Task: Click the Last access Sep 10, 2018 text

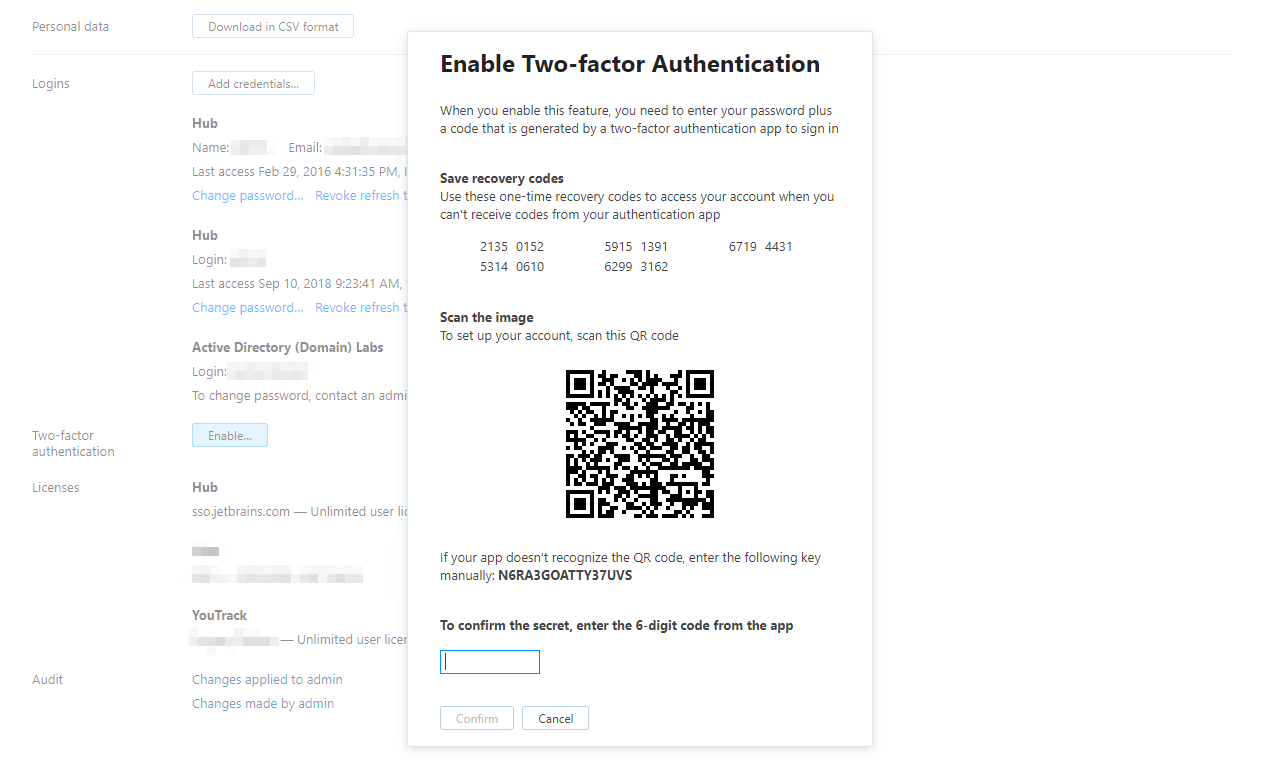Action: click(x=297, y=283)
